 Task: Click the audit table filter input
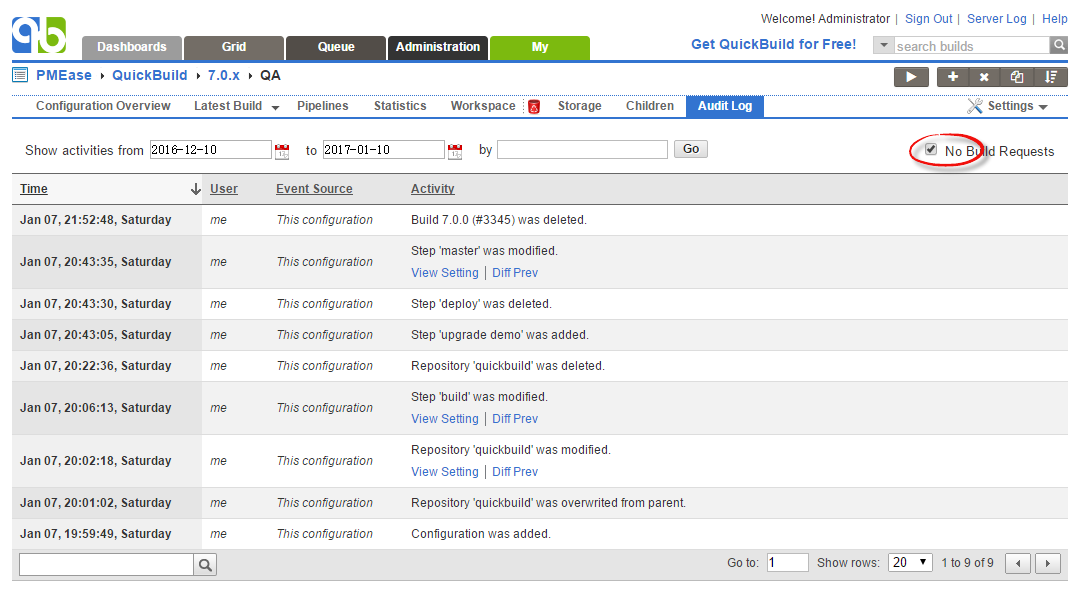pos(107,565)
